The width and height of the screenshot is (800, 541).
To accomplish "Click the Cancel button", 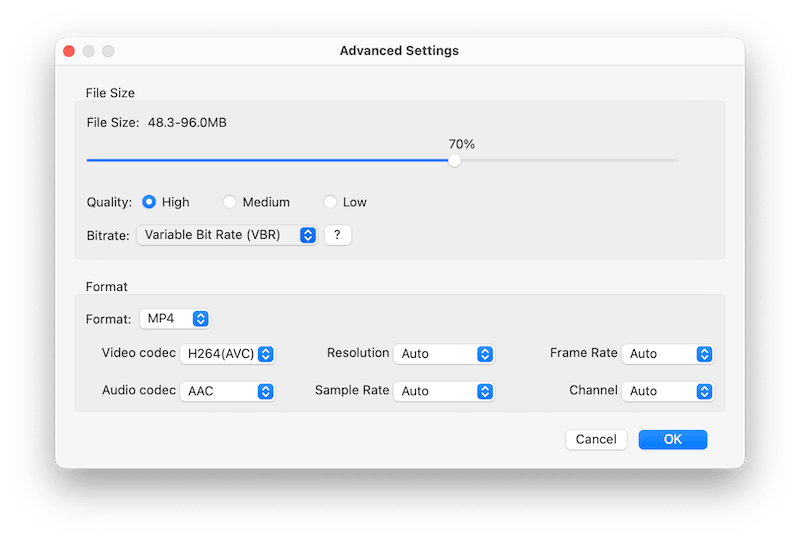I will pyautogui.click(x=596, y=439).
